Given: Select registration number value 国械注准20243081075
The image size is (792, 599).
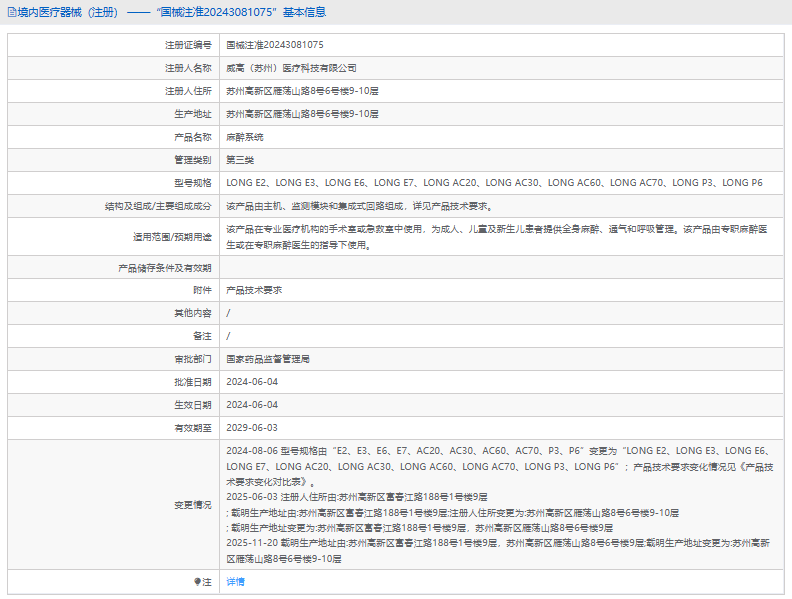Looking at the screenshot, I should [x=275, y=45].
